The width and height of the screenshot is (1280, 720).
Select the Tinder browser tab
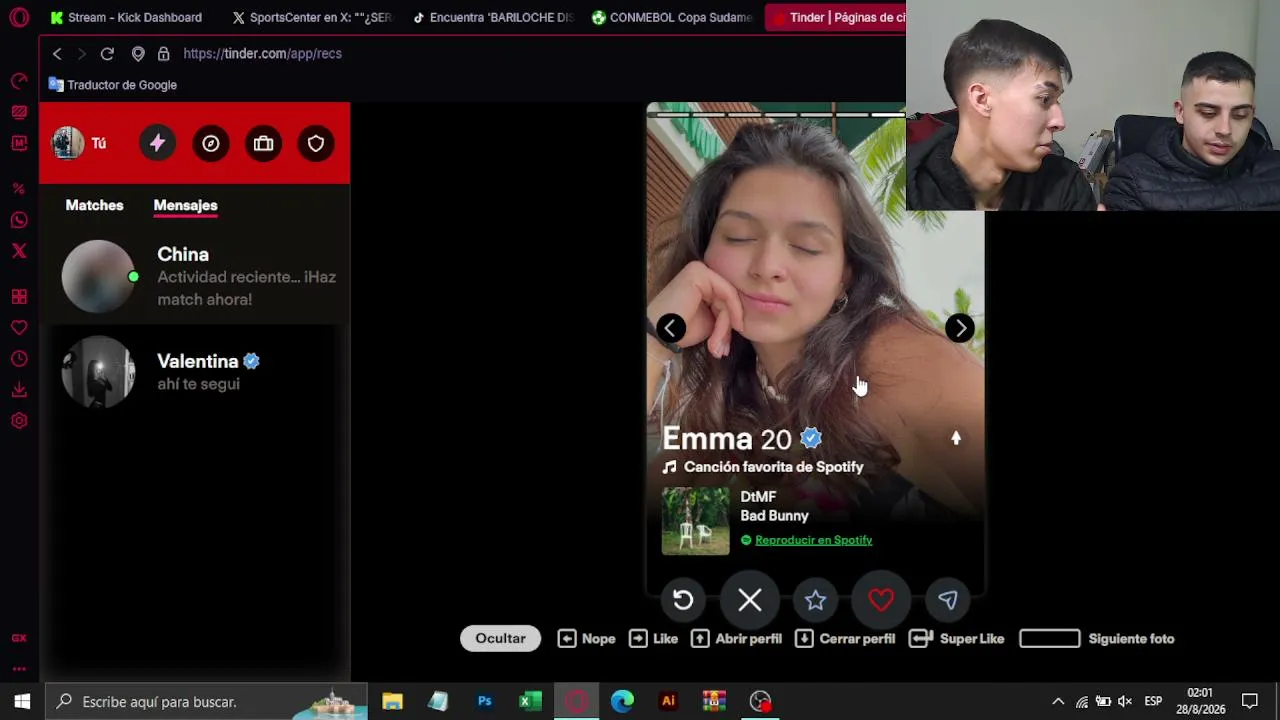(x=836, y=17)
